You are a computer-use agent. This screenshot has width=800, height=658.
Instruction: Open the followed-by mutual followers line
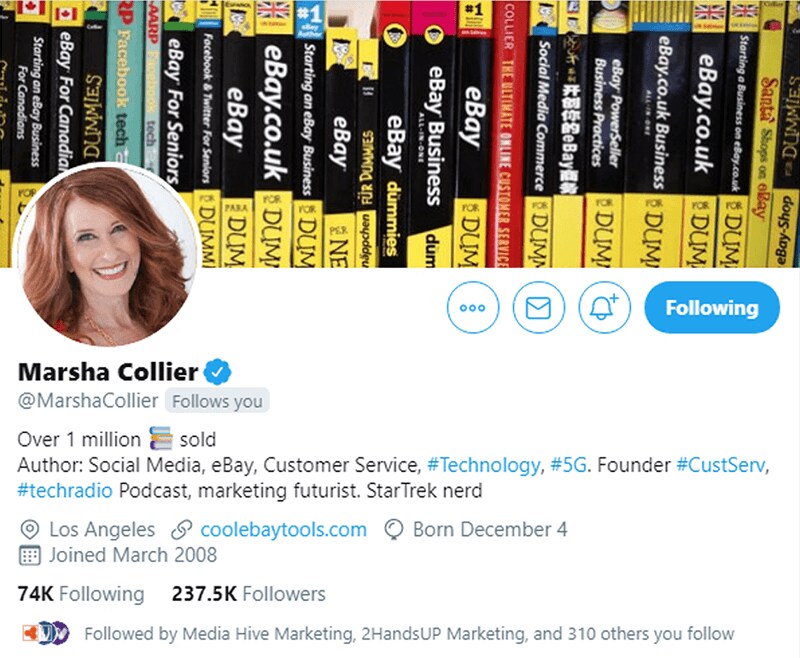coord(409,634)
